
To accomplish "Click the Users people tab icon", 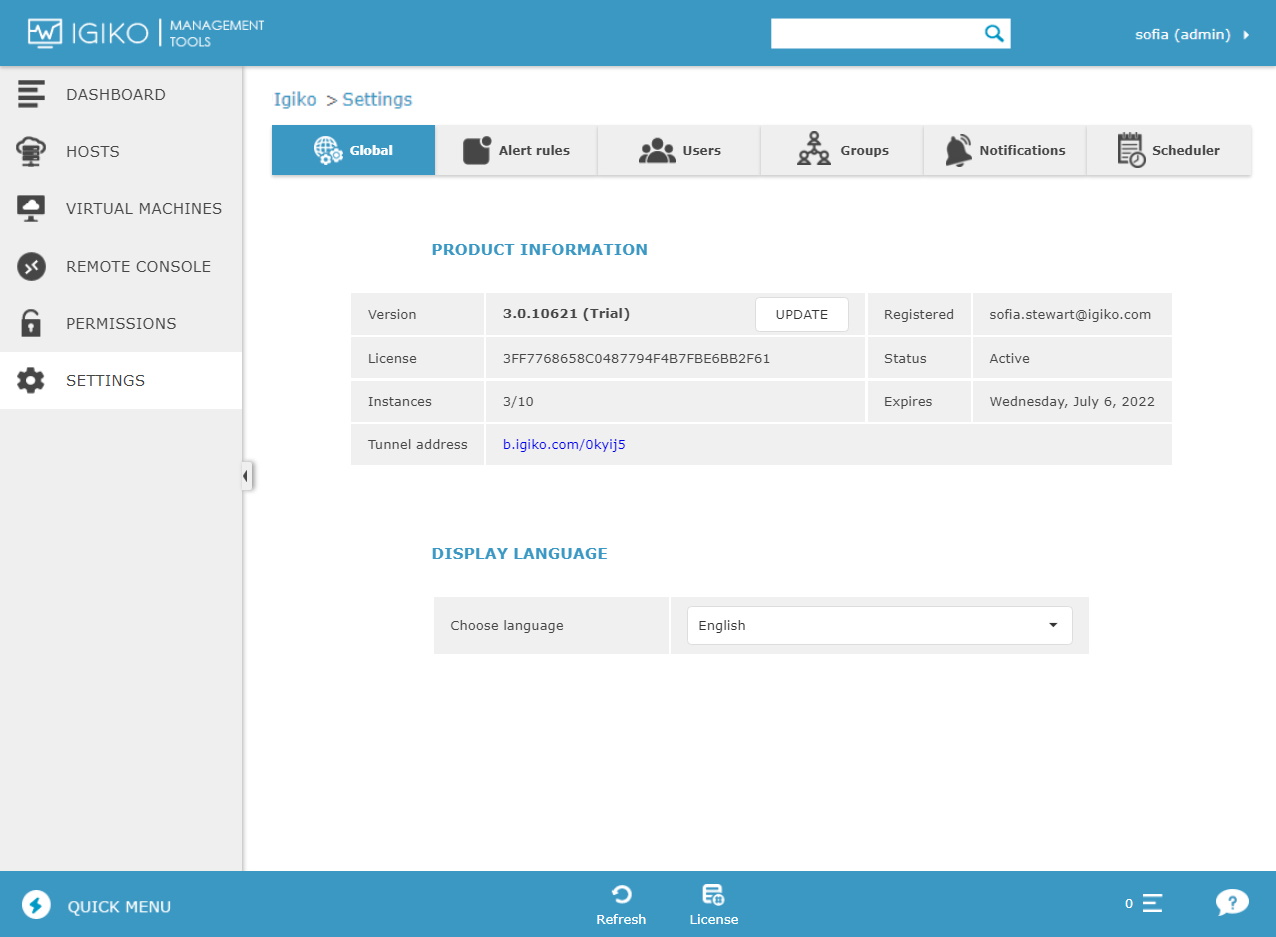I will pyautogui.click(x=657, y=151).
